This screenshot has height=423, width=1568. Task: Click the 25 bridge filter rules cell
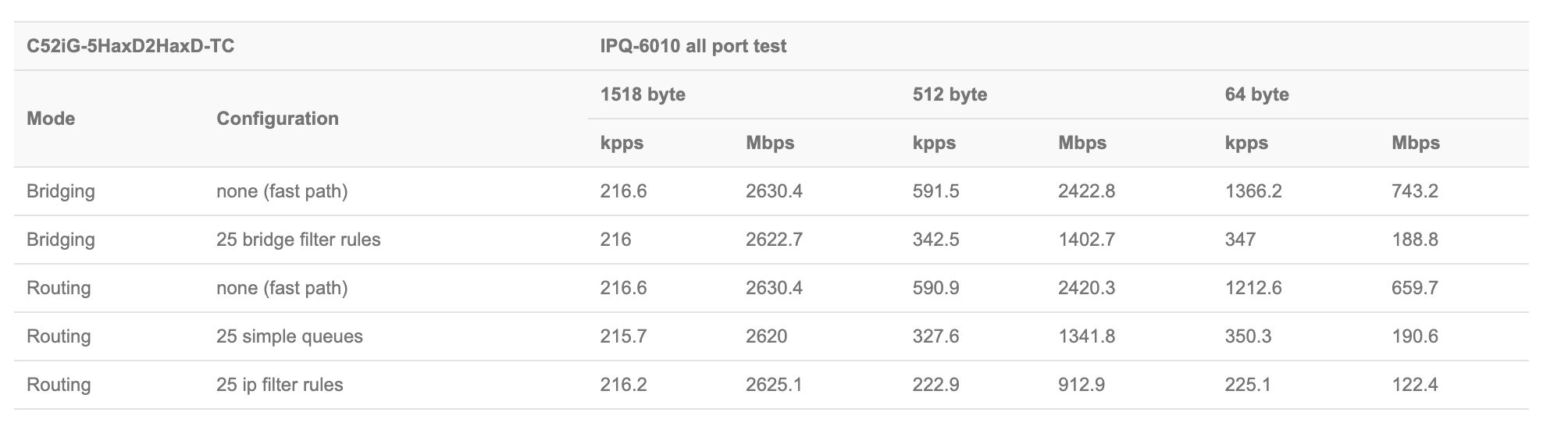[298, 240]
